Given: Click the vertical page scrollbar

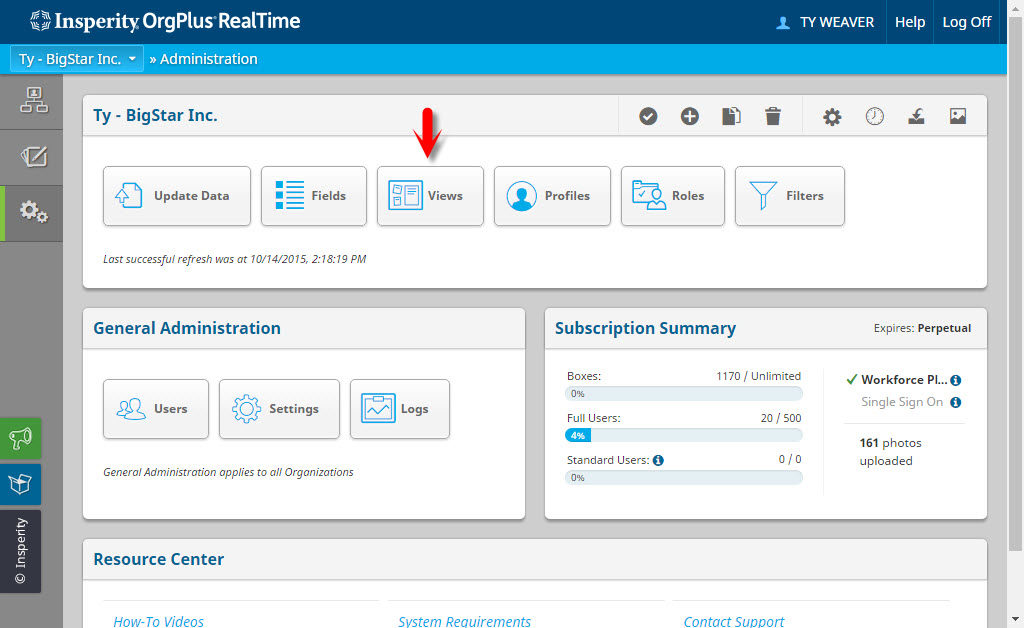Looking at the screenshot, I should point(1015,285).
